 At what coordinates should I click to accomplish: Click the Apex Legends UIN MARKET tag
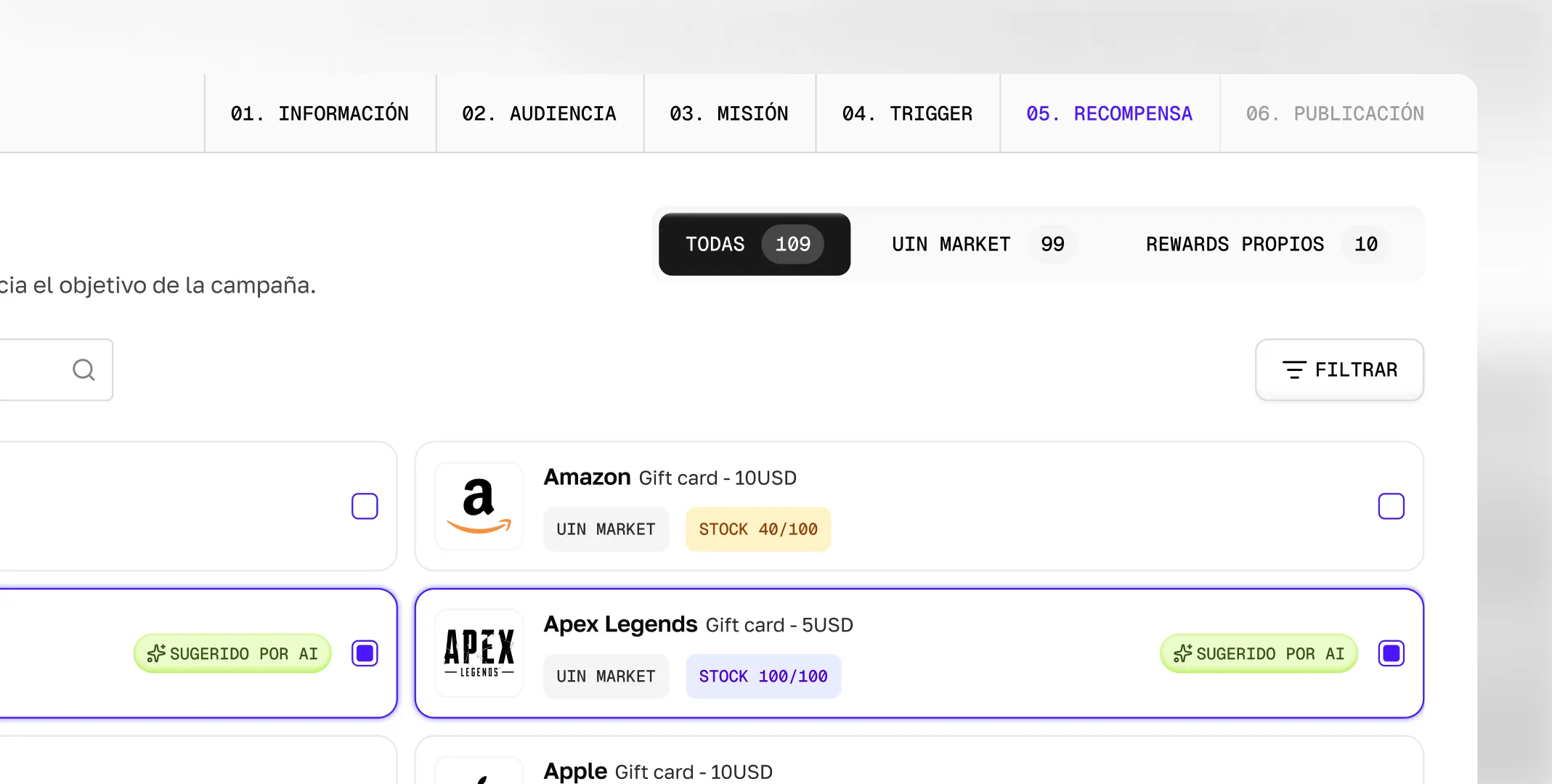pos(606,676)
